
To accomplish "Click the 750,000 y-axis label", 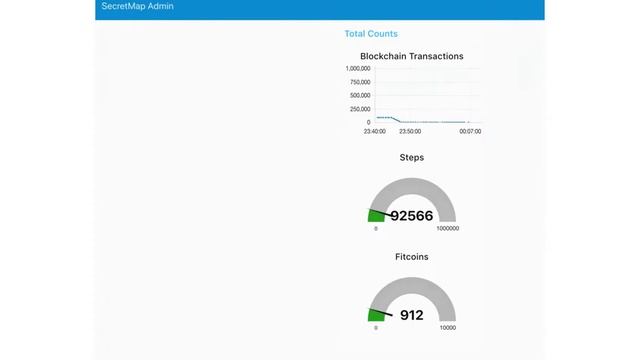I will (x=360, y=82).
